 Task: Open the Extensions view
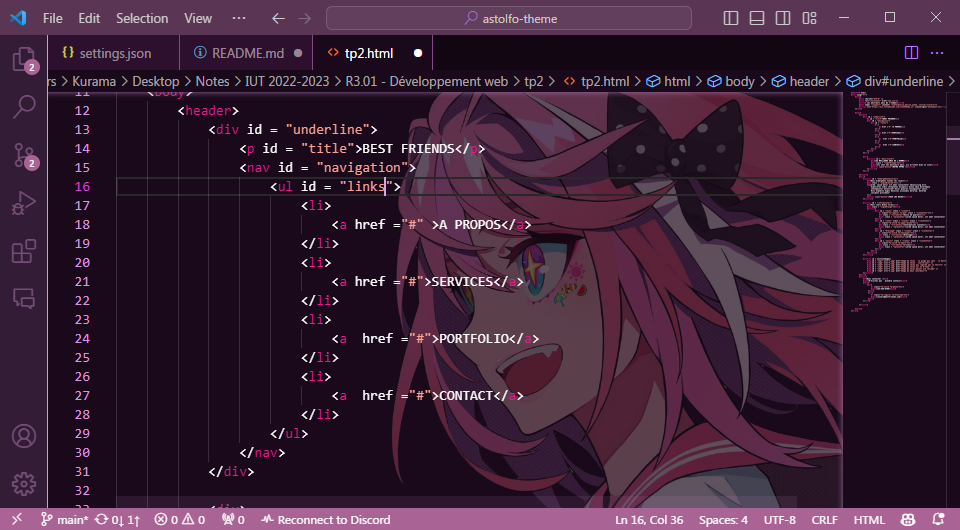pos(24,251)
